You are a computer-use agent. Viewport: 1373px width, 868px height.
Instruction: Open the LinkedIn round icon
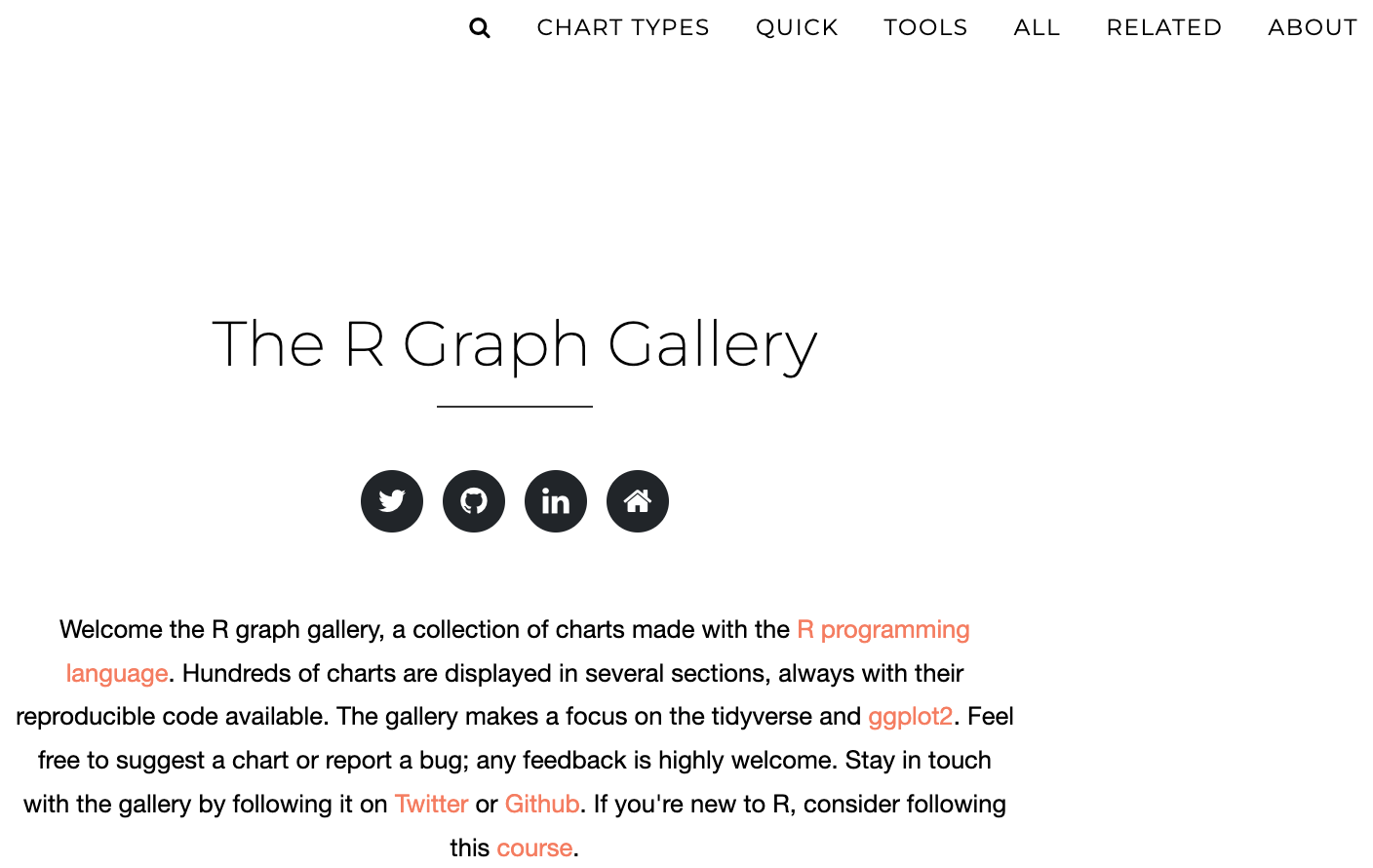(556, 501)
